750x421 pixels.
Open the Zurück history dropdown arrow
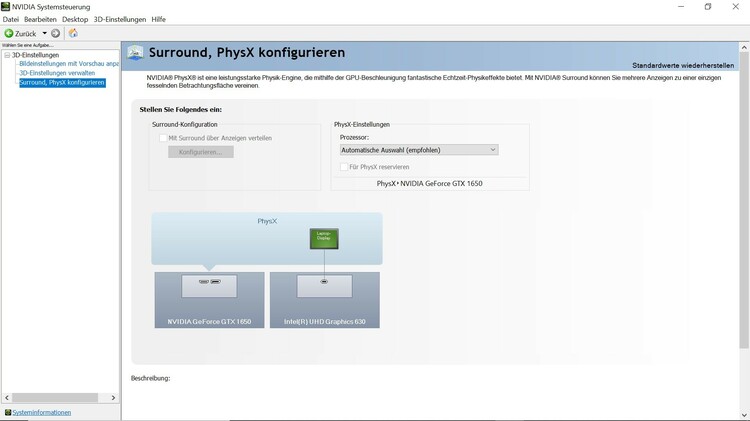point(44,33)
